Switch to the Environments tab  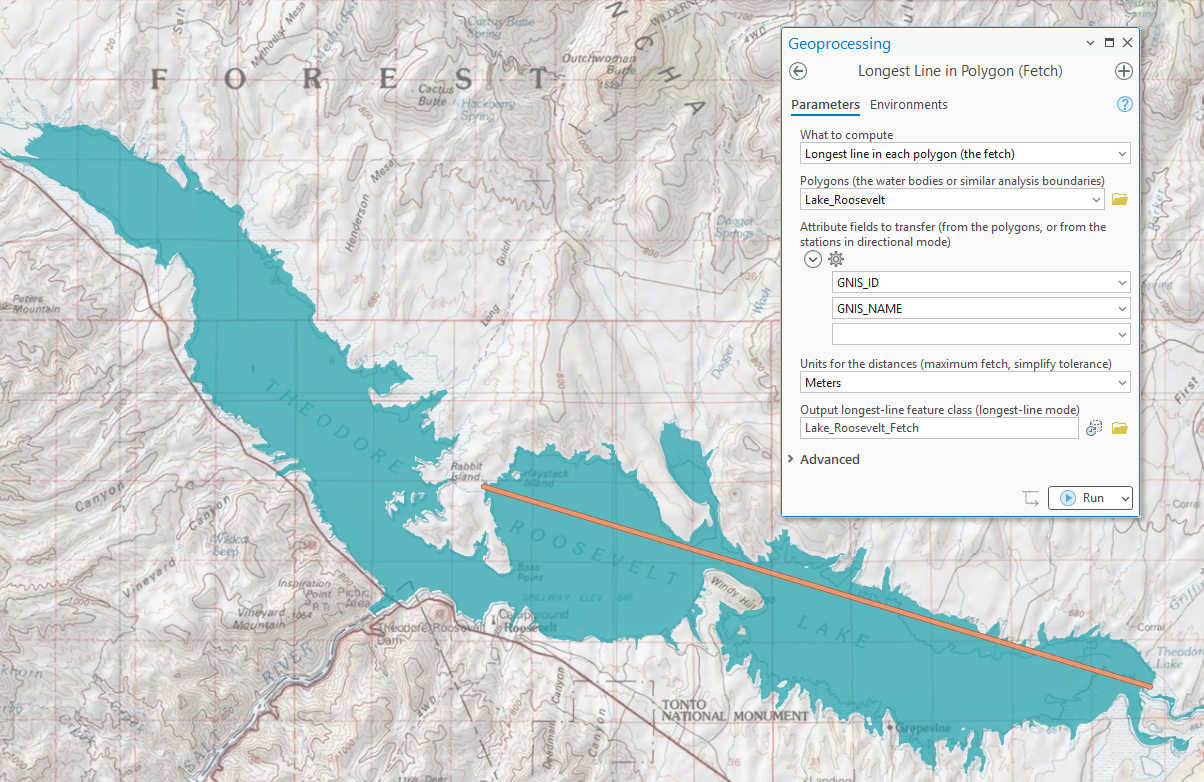909,104
